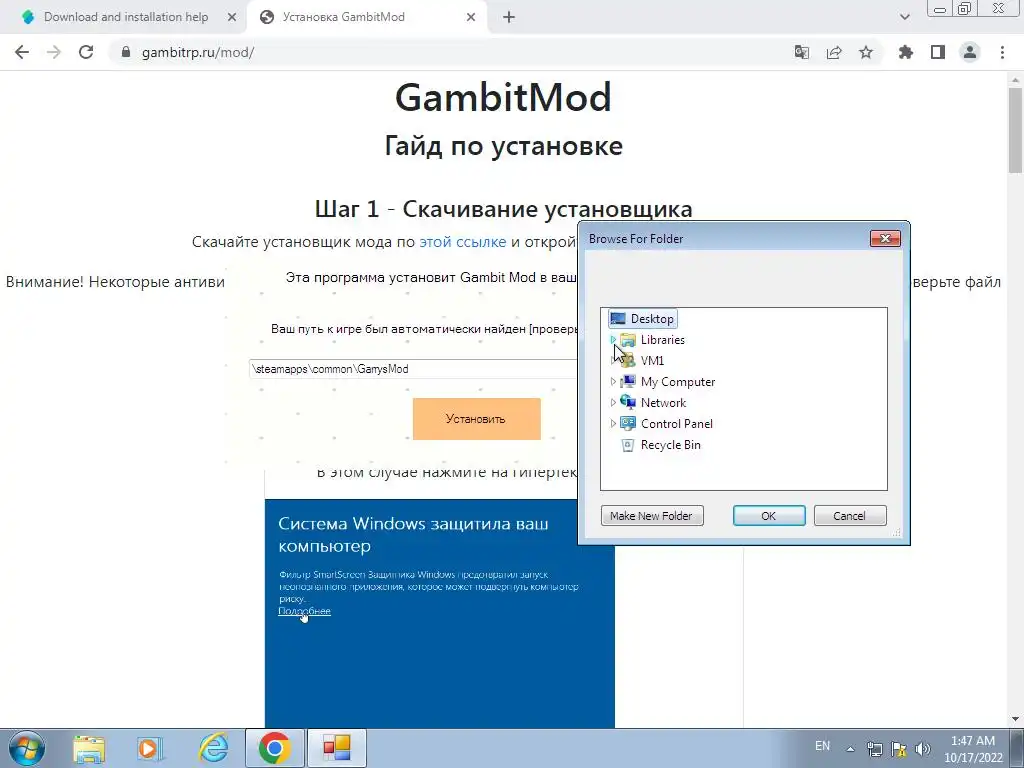Open Chrome three-dot menu
The height and width of the screenshot is (768, 1024).
tap(1002, 52)
